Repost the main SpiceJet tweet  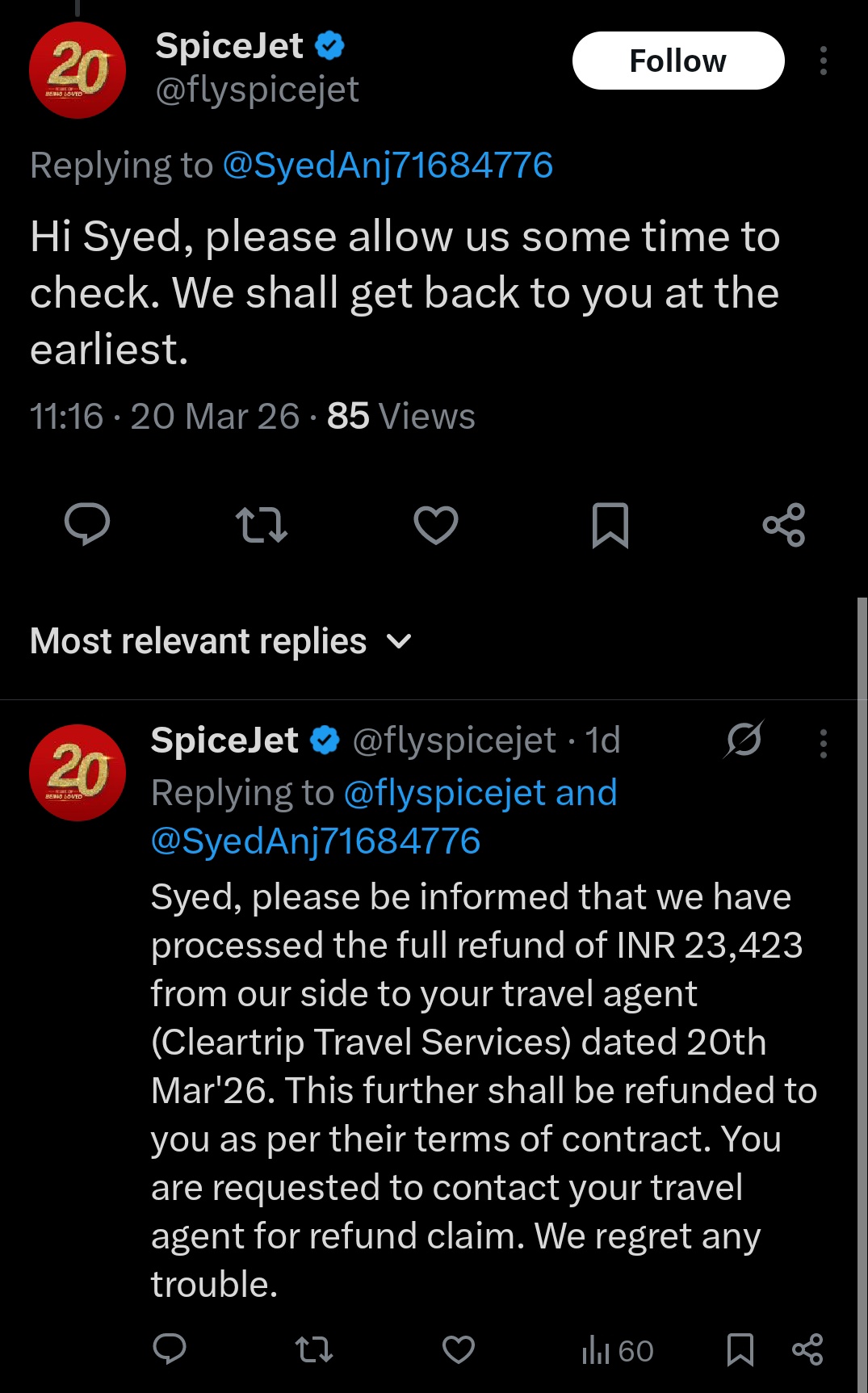[262, 525]
